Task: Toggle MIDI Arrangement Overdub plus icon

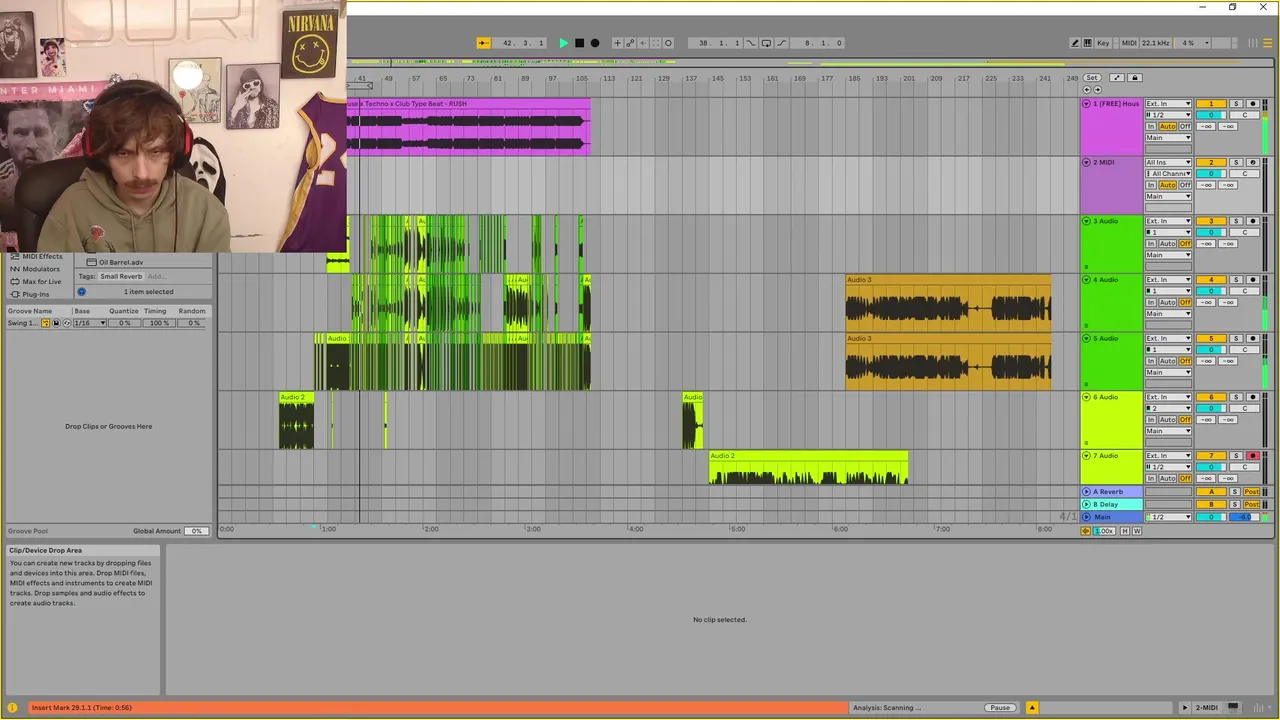Action: (617, 43)
